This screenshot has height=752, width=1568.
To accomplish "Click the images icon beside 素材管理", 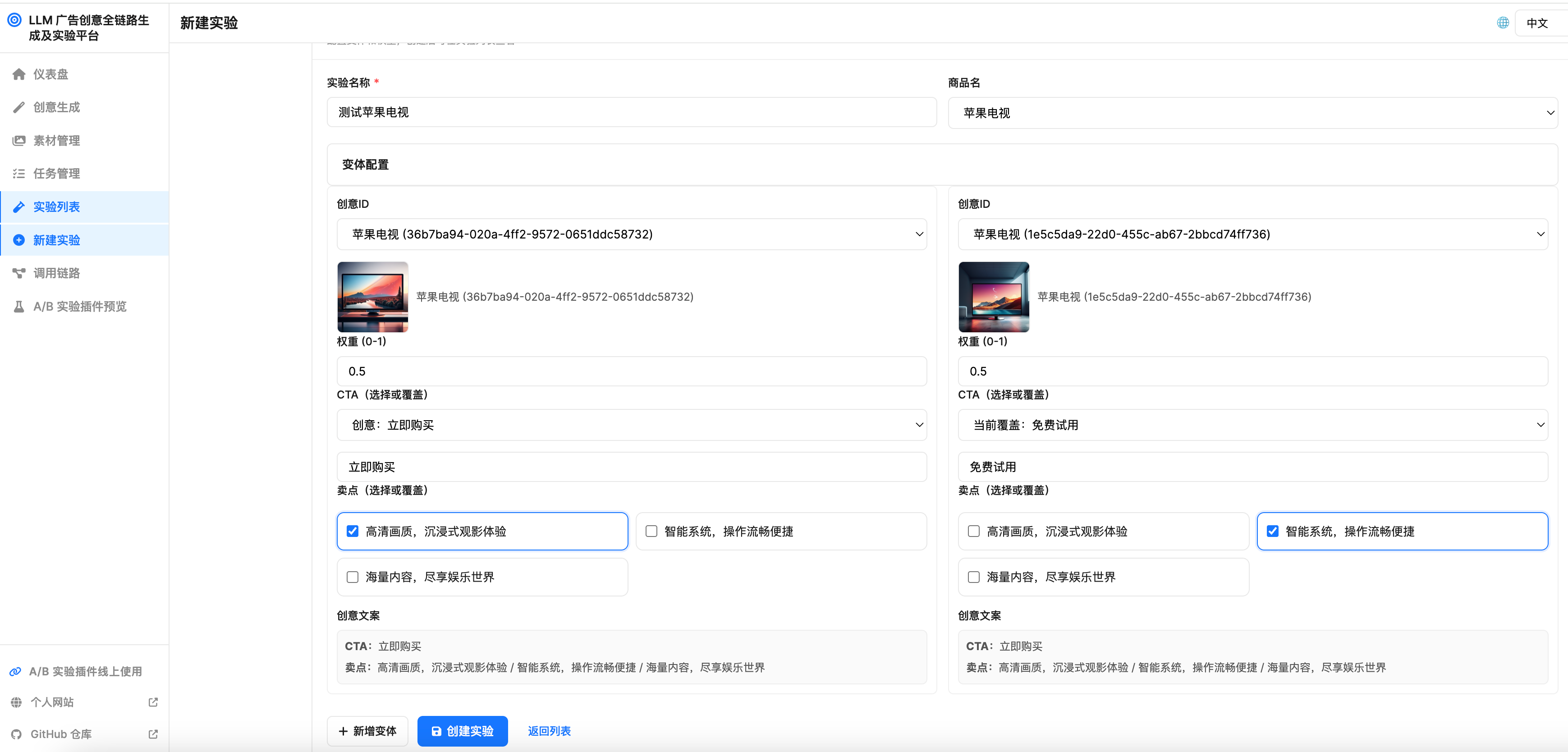I will (x=19, y=141).
